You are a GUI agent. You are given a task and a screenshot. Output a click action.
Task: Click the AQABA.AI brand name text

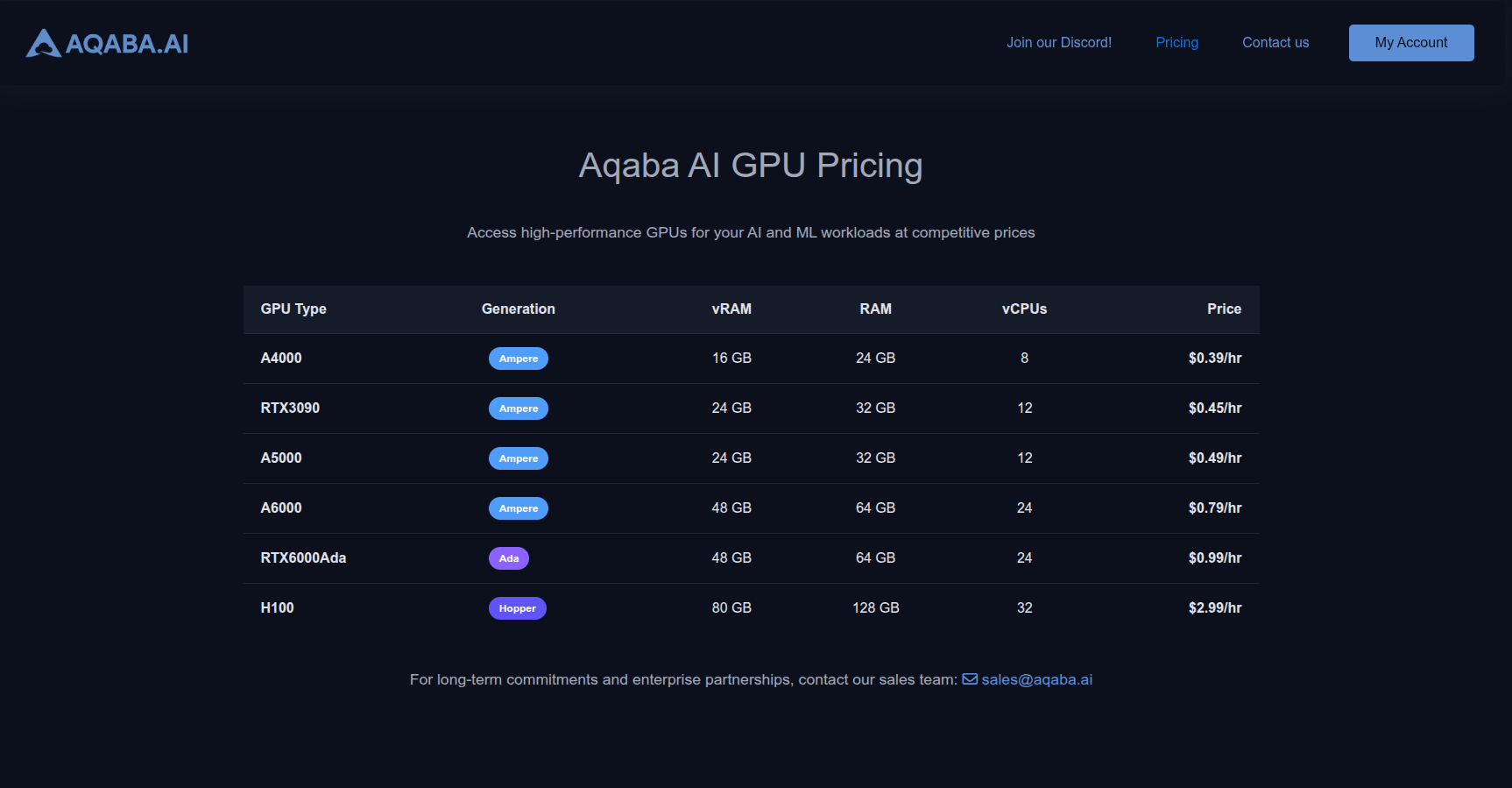127,44
